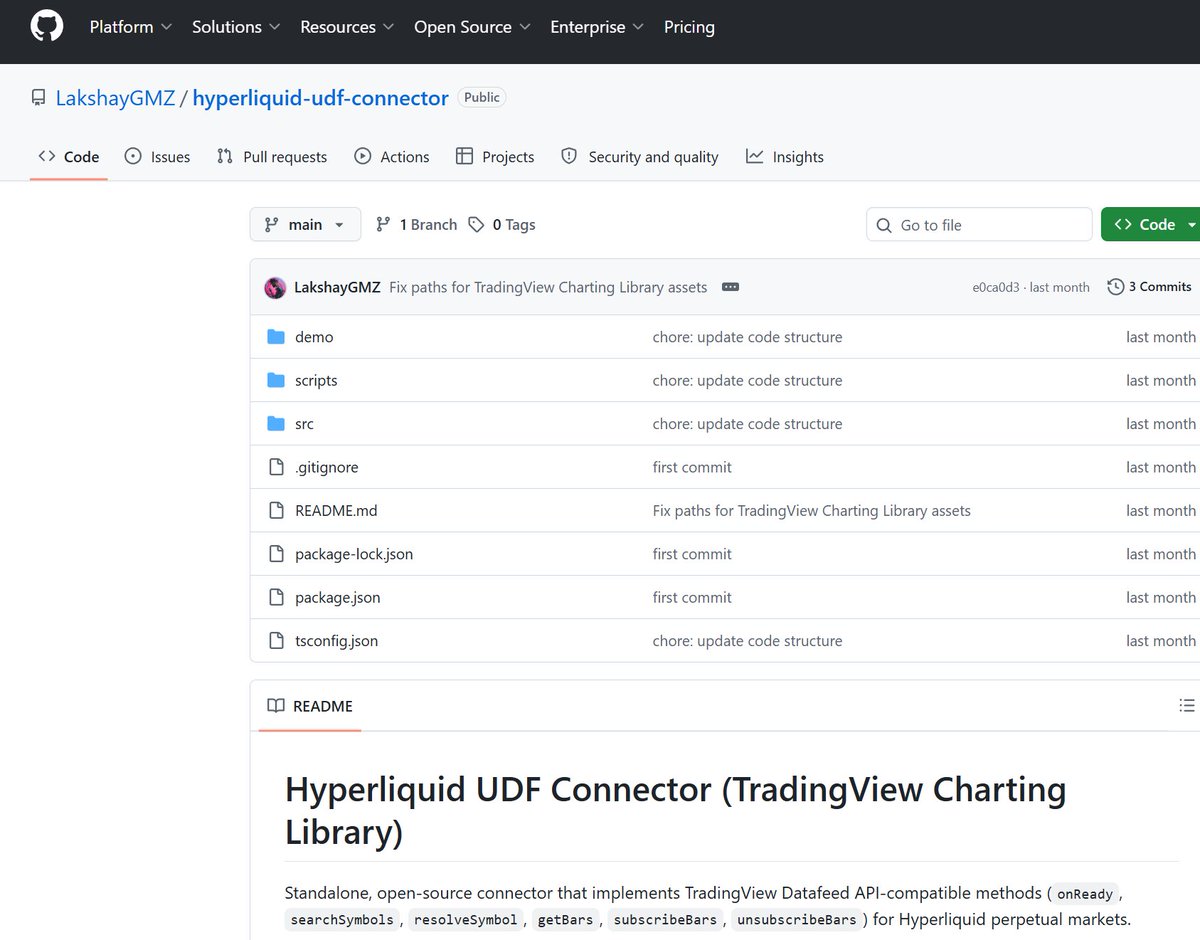Screen dimensions: 1200x940
Task: Open the hyperliquid-udf-connector repository link
Action: [320, 98]
